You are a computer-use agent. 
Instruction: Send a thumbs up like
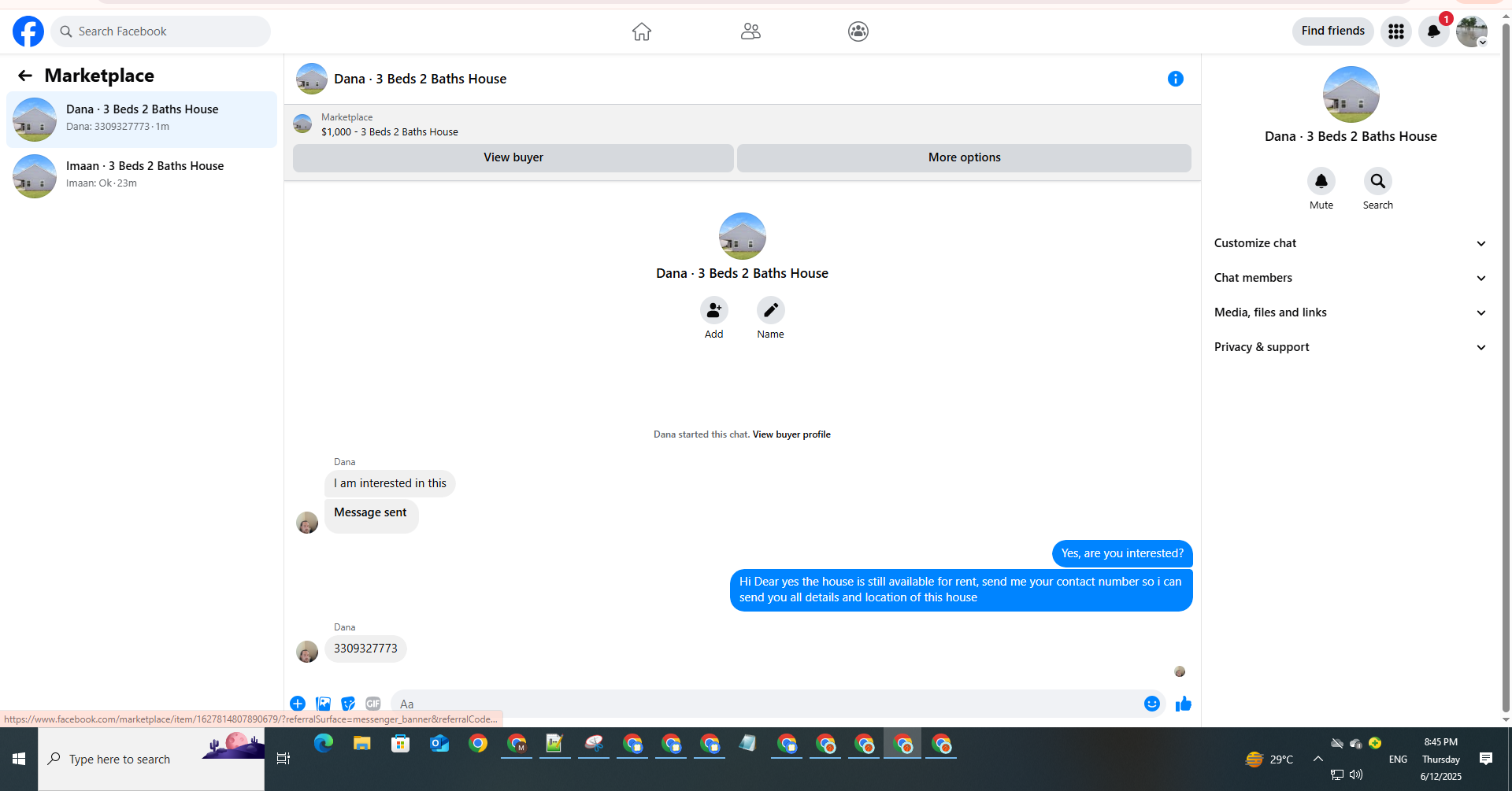click(x=1184, y=704)
